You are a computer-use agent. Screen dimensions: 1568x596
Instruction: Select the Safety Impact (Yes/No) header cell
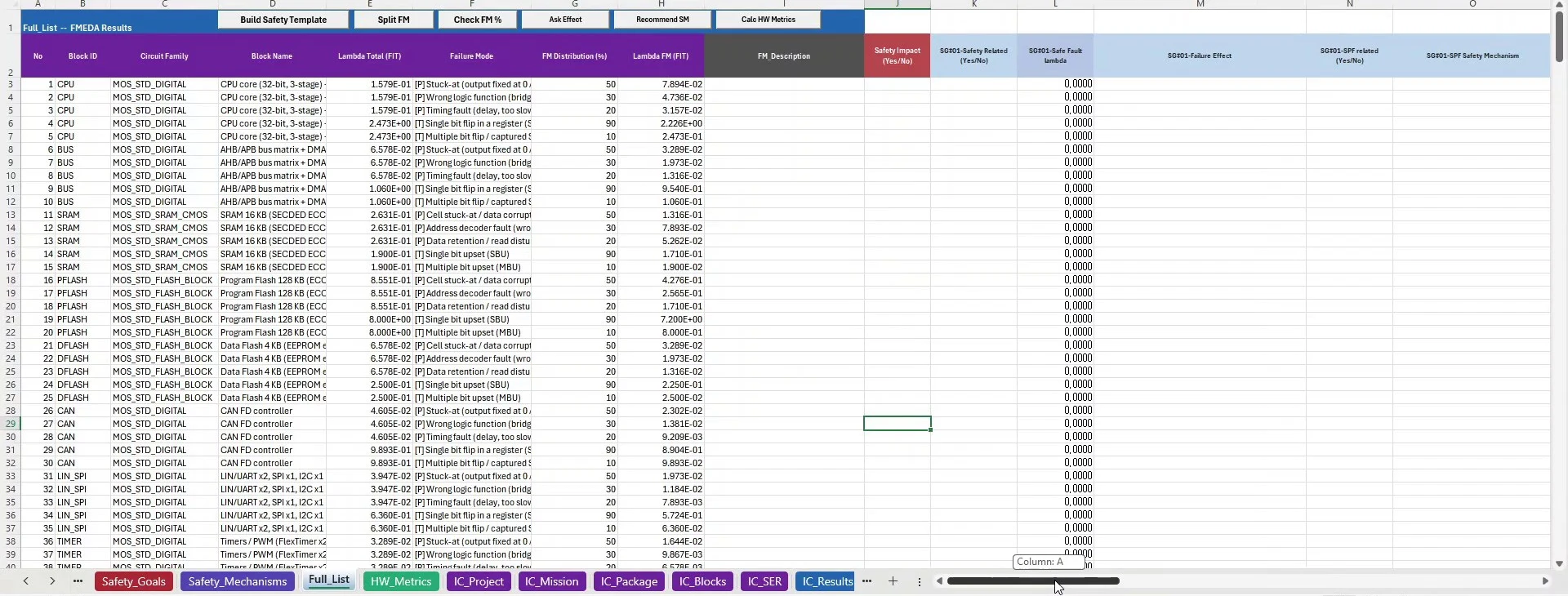[897, 56]
